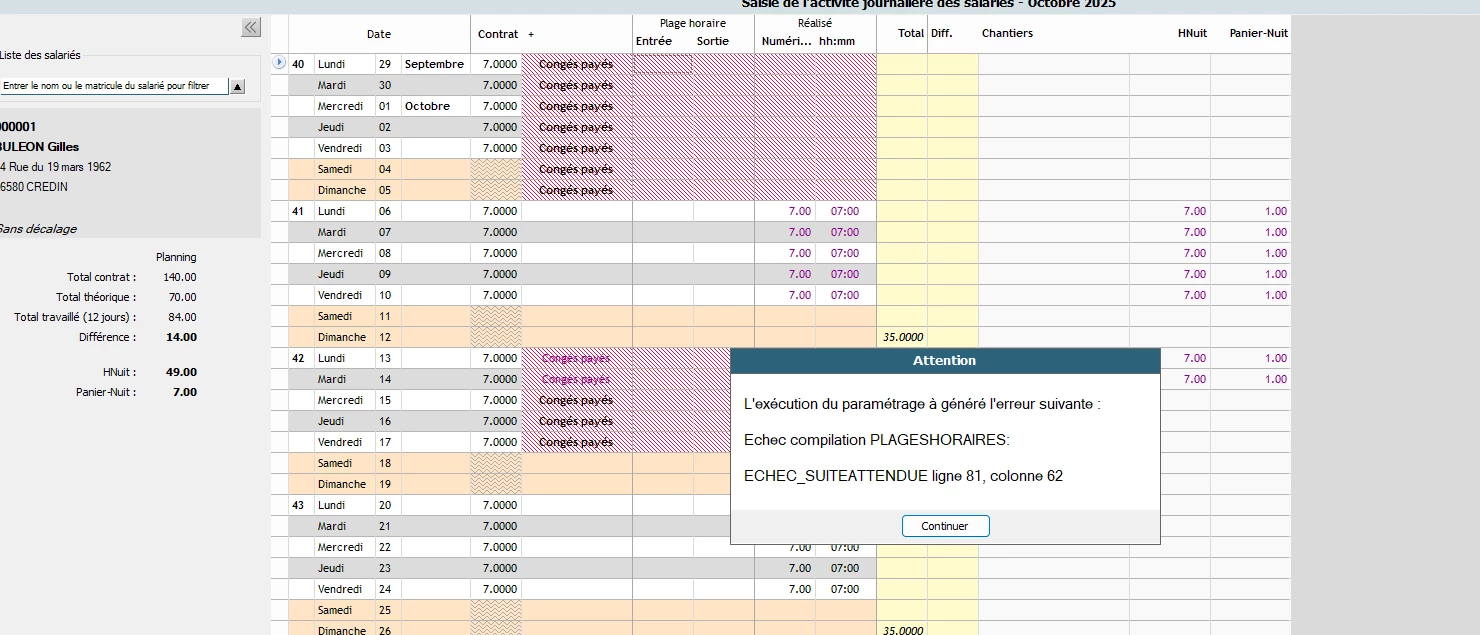Click the Septembre month cell
Screen dimensions: 1480x635
tap(434, 64)
